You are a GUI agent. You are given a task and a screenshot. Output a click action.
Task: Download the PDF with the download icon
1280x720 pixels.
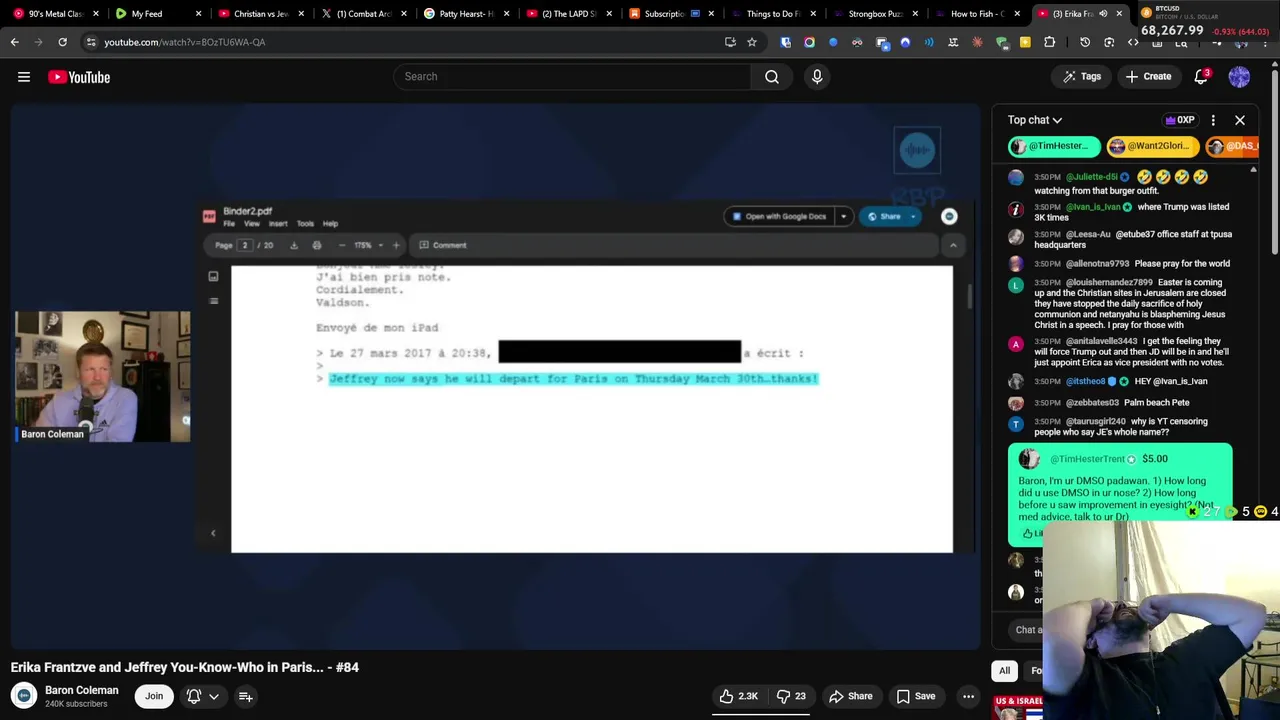294,245
